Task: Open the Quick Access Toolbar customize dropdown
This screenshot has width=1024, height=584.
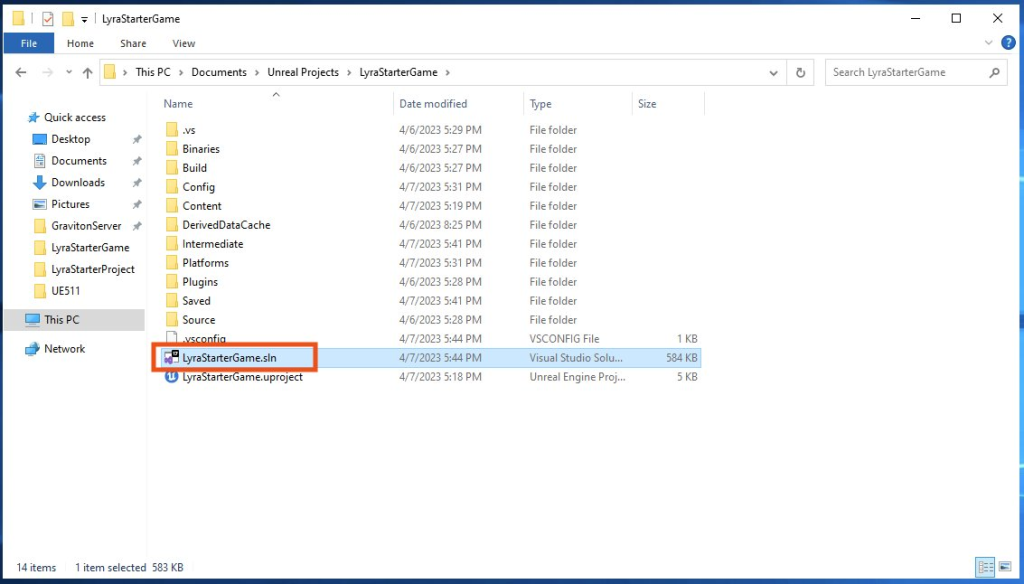Action: click(84, 20)
